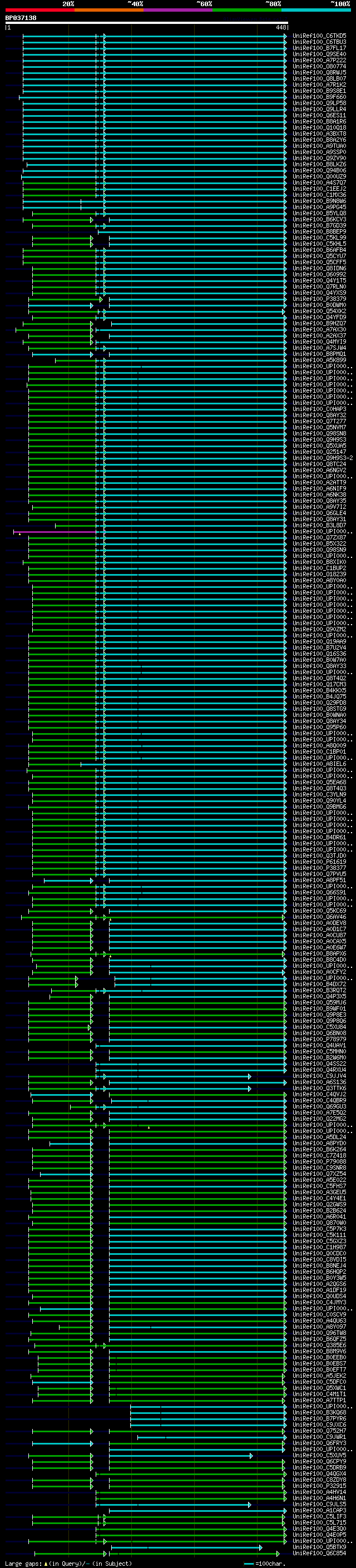Select hit label UniRef100_Q8LB07
356x1568 pixels.
(319, 79)
